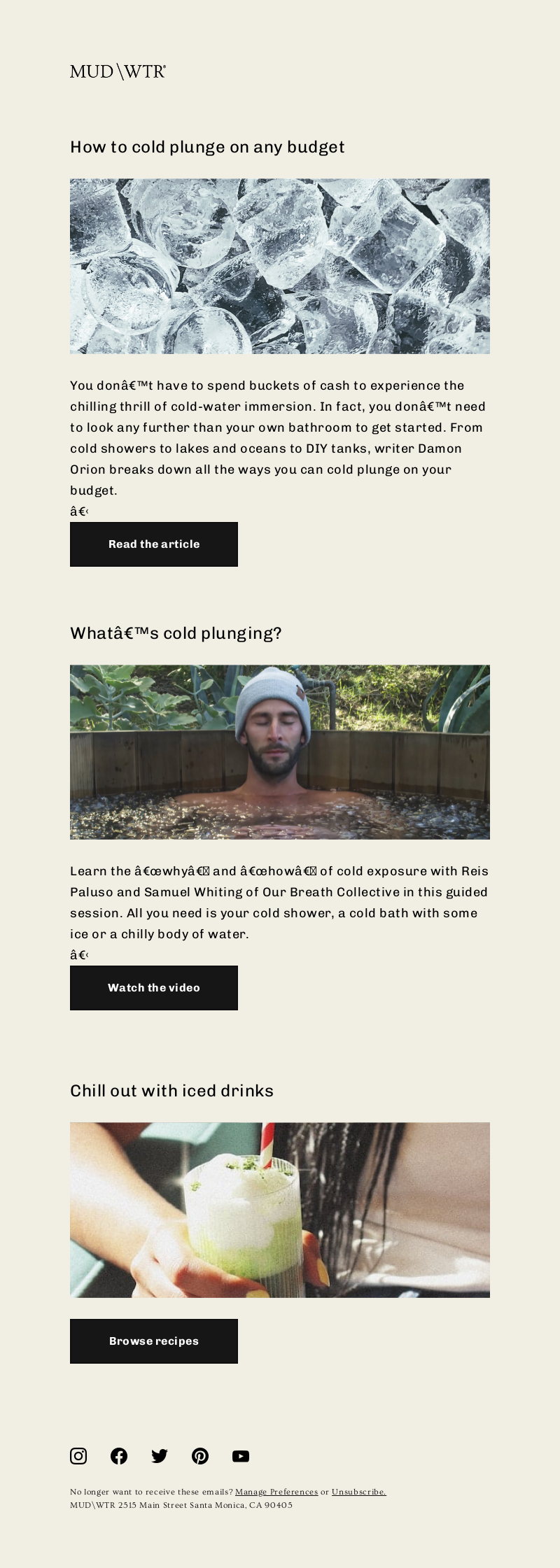Click the MUD\WTR logo

click(118, 71)
